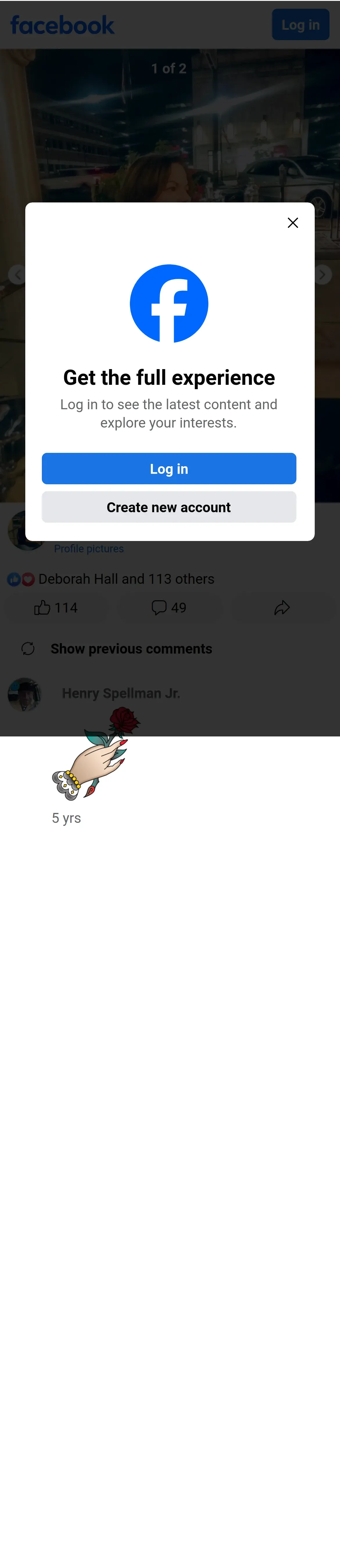Viewport: 340px width, 1568px height.
Task: Click Henry Spellman Jr.'s avatar thumbnail
Action: pyautogui.click(x=24, y=695)
